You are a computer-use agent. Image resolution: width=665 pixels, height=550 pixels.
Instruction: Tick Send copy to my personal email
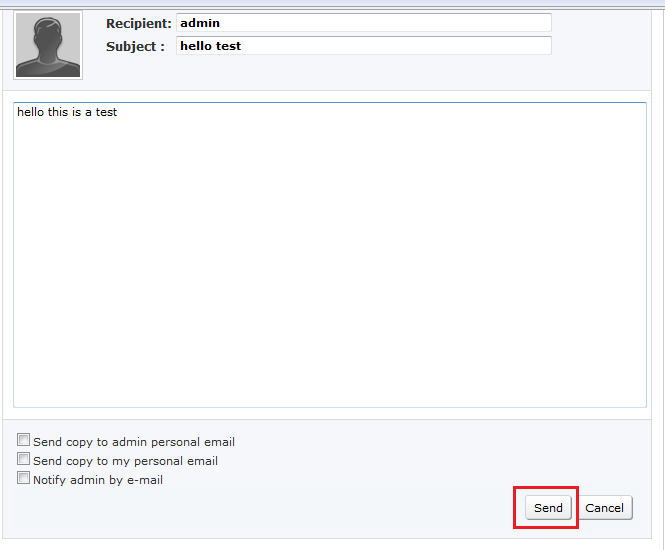pos(23,459)
